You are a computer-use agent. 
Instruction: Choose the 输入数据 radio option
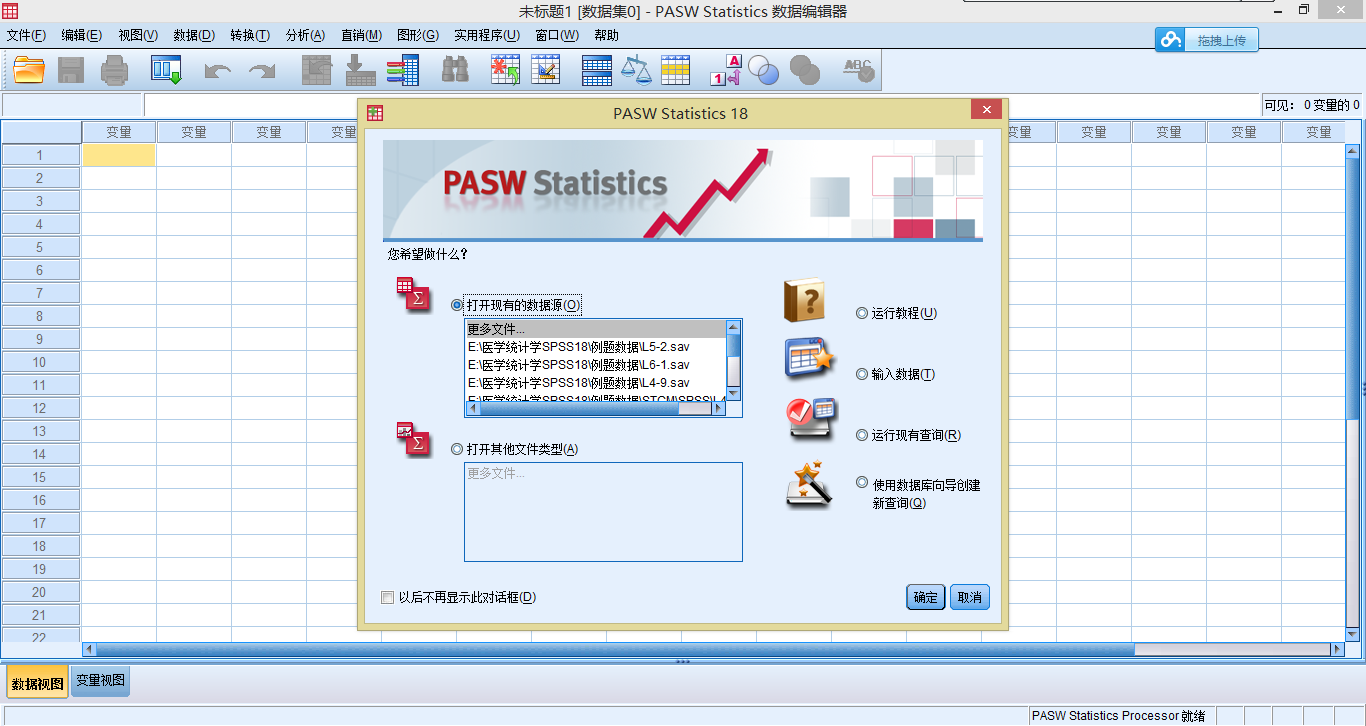click(861, 374)
